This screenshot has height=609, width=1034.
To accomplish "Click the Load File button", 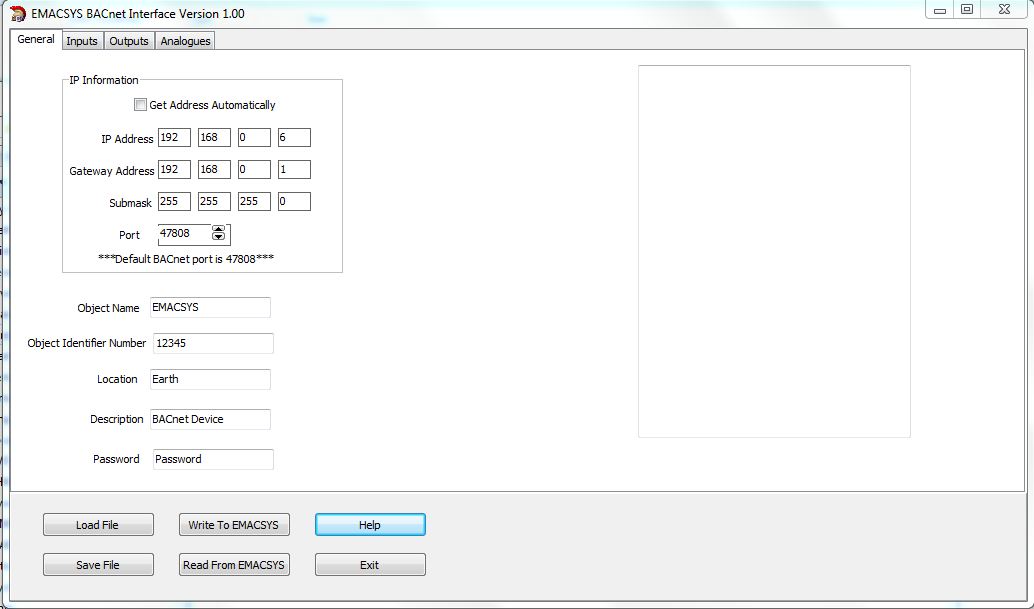I will [98, 525].
